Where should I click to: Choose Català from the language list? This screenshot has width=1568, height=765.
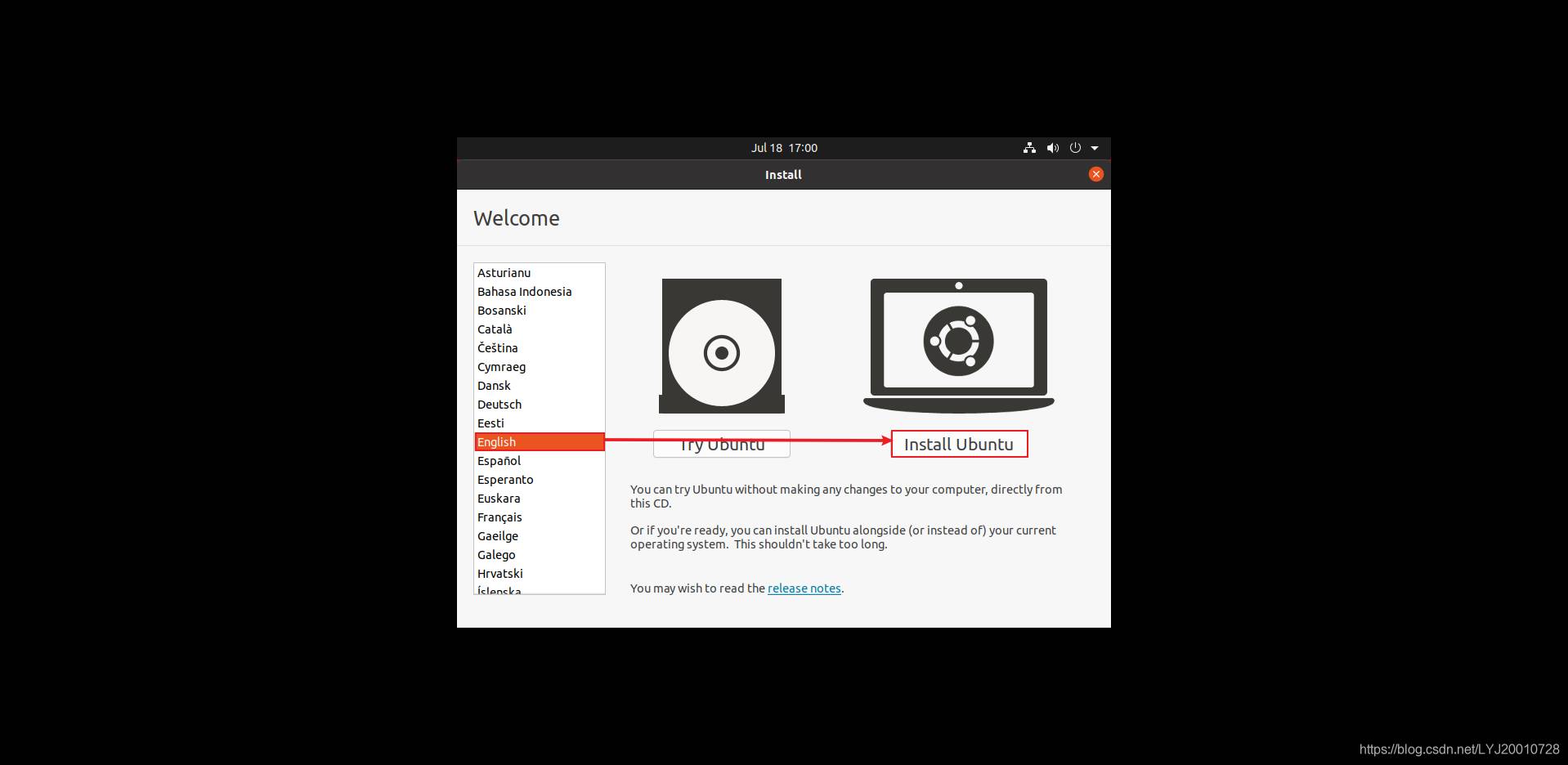click(540, 329)
